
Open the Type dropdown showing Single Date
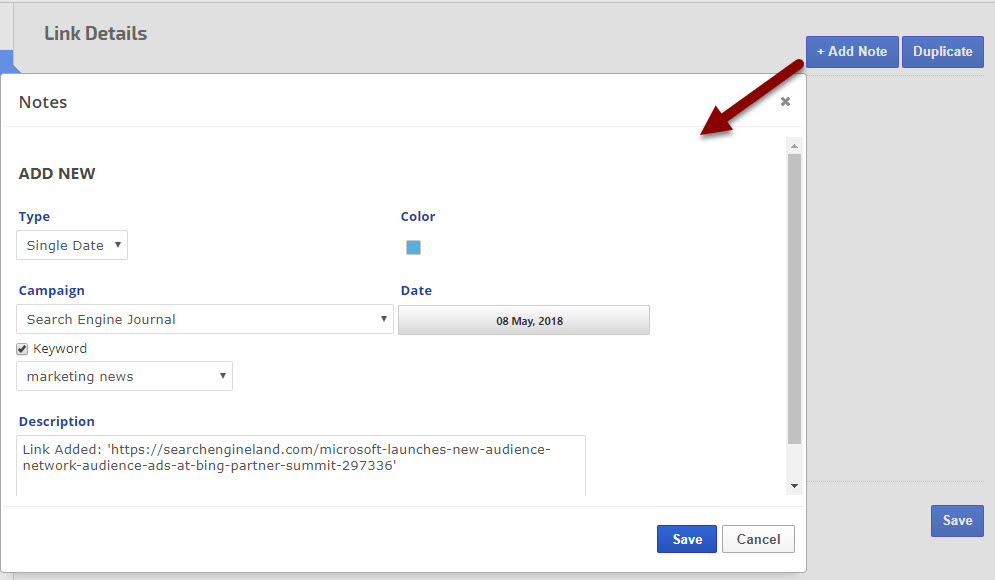tap(72, 245)
